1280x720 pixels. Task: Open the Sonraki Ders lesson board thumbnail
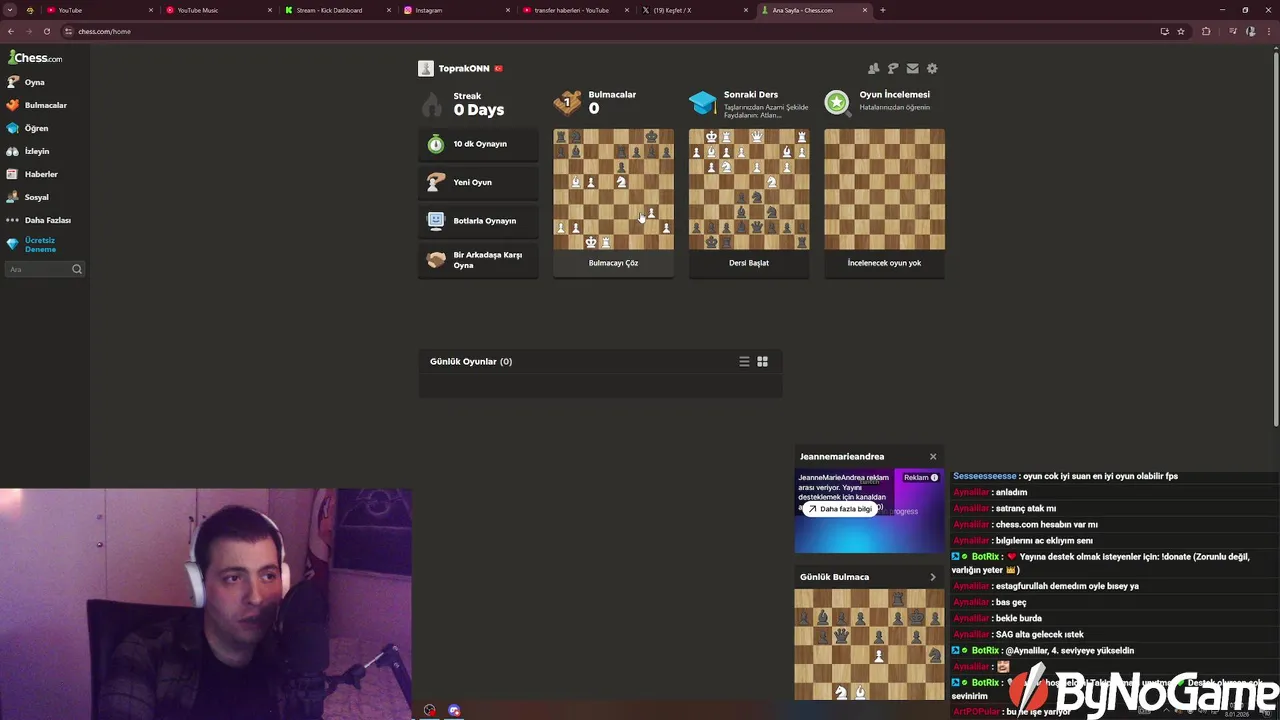point(749,189)
